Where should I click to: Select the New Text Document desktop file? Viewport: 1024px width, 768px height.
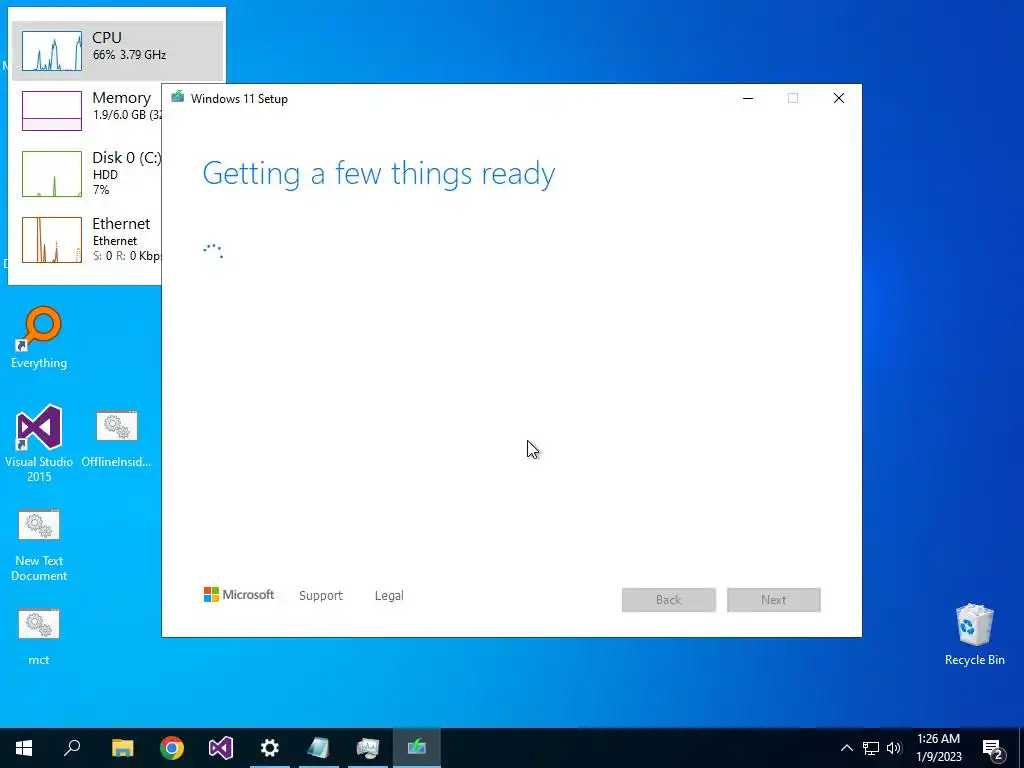click(39, 545)
